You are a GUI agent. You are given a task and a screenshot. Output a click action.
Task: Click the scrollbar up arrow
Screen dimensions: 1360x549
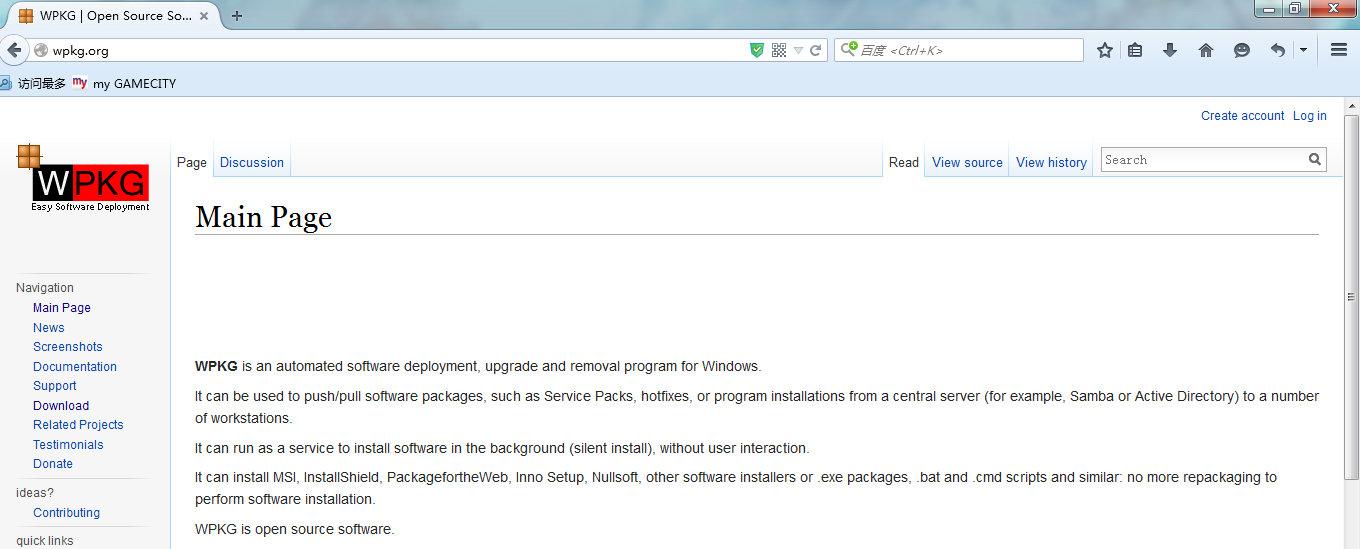(x=1351, y=105)
